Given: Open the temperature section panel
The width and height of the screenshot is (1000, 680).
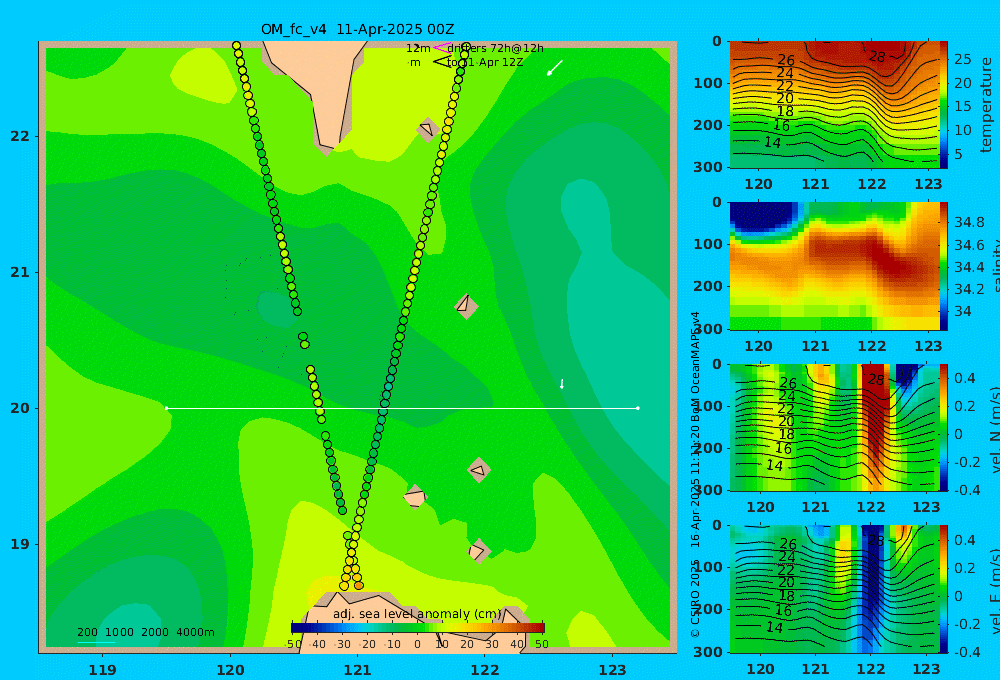Looking at the screenshot, I should [x=834, y=105].
